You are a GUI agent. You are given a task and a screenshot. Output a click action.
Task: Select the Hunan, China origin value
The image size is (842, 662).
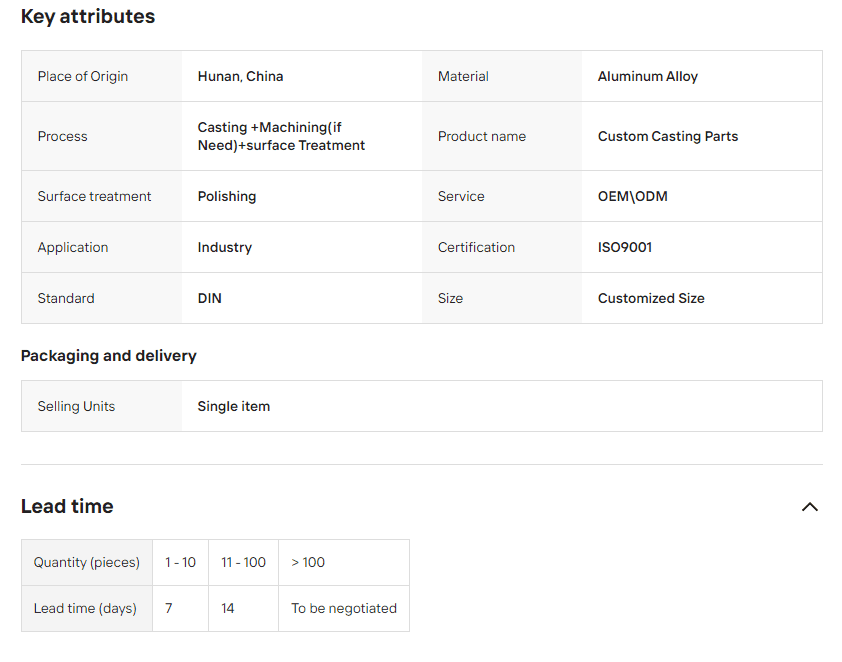[240, 77]
